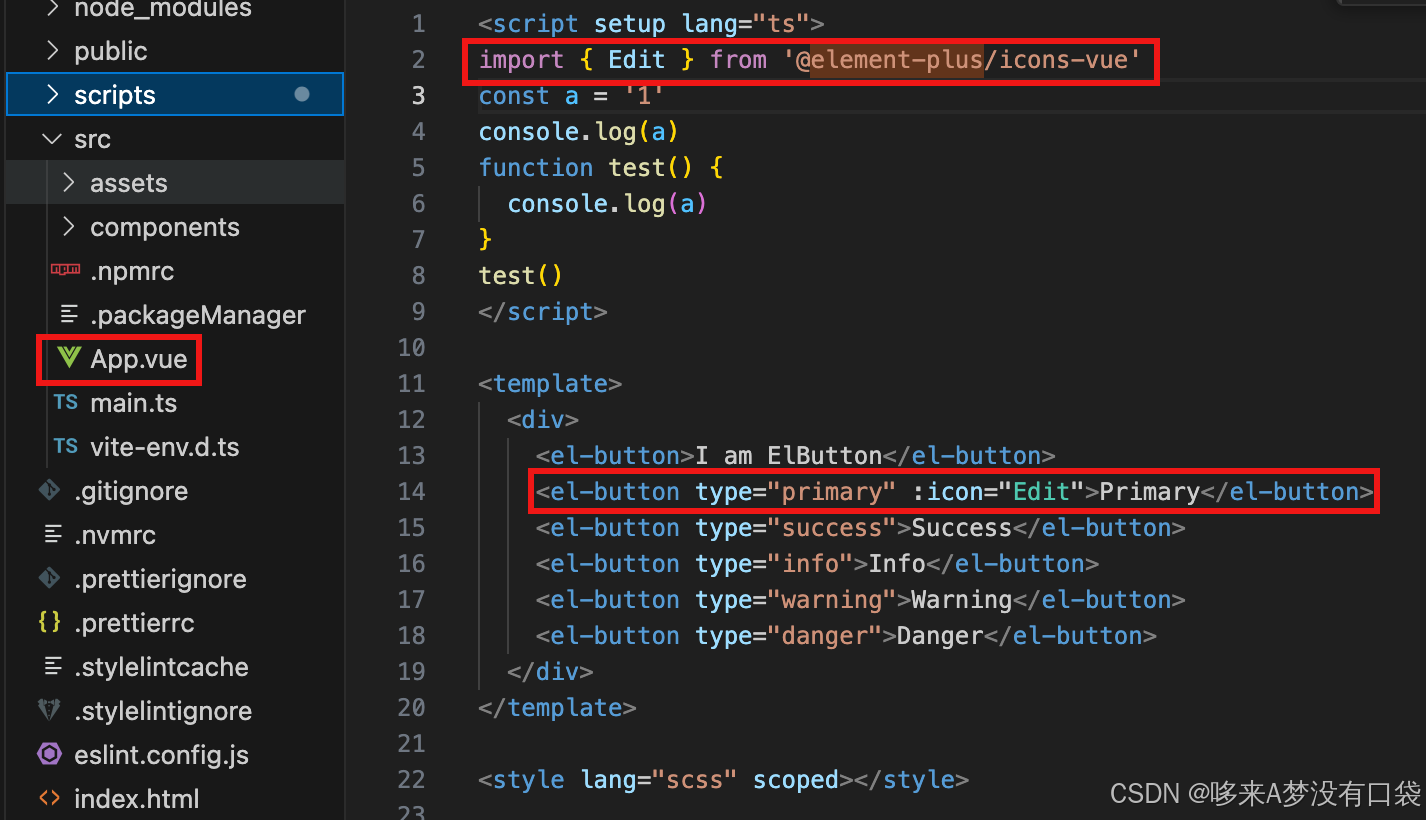Click line number 2 in gutter
This screenshot has width=1426, height=820.
pyautogui.click(x=418, y=59)
